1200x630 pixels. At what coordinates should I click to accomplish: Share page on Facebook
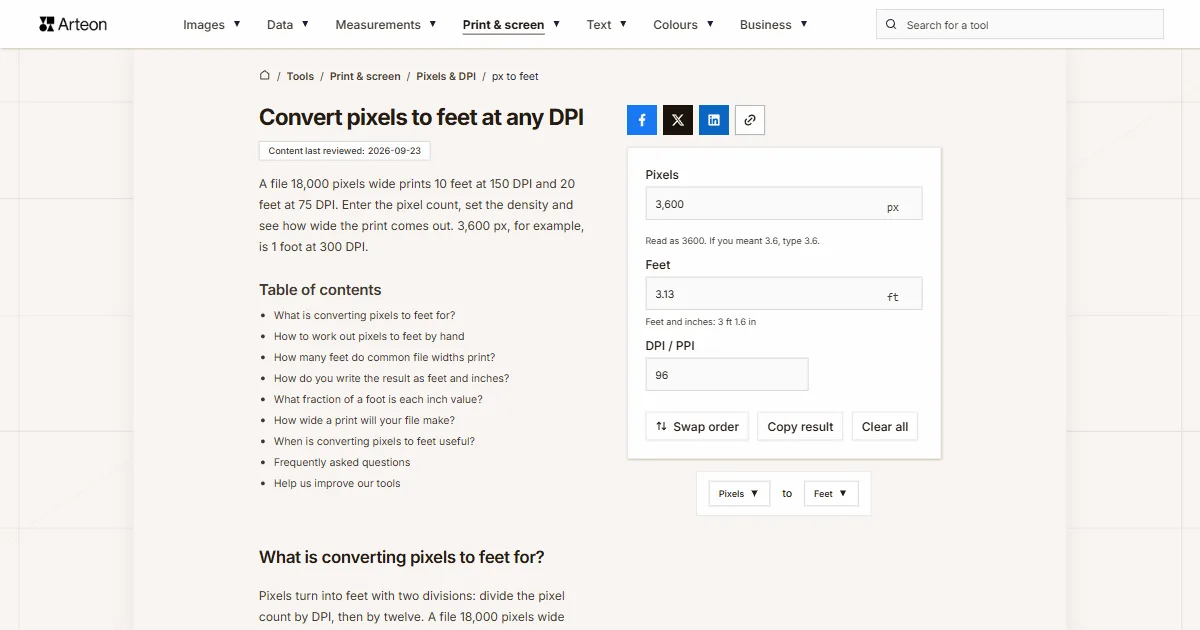(x=642, y=120)
